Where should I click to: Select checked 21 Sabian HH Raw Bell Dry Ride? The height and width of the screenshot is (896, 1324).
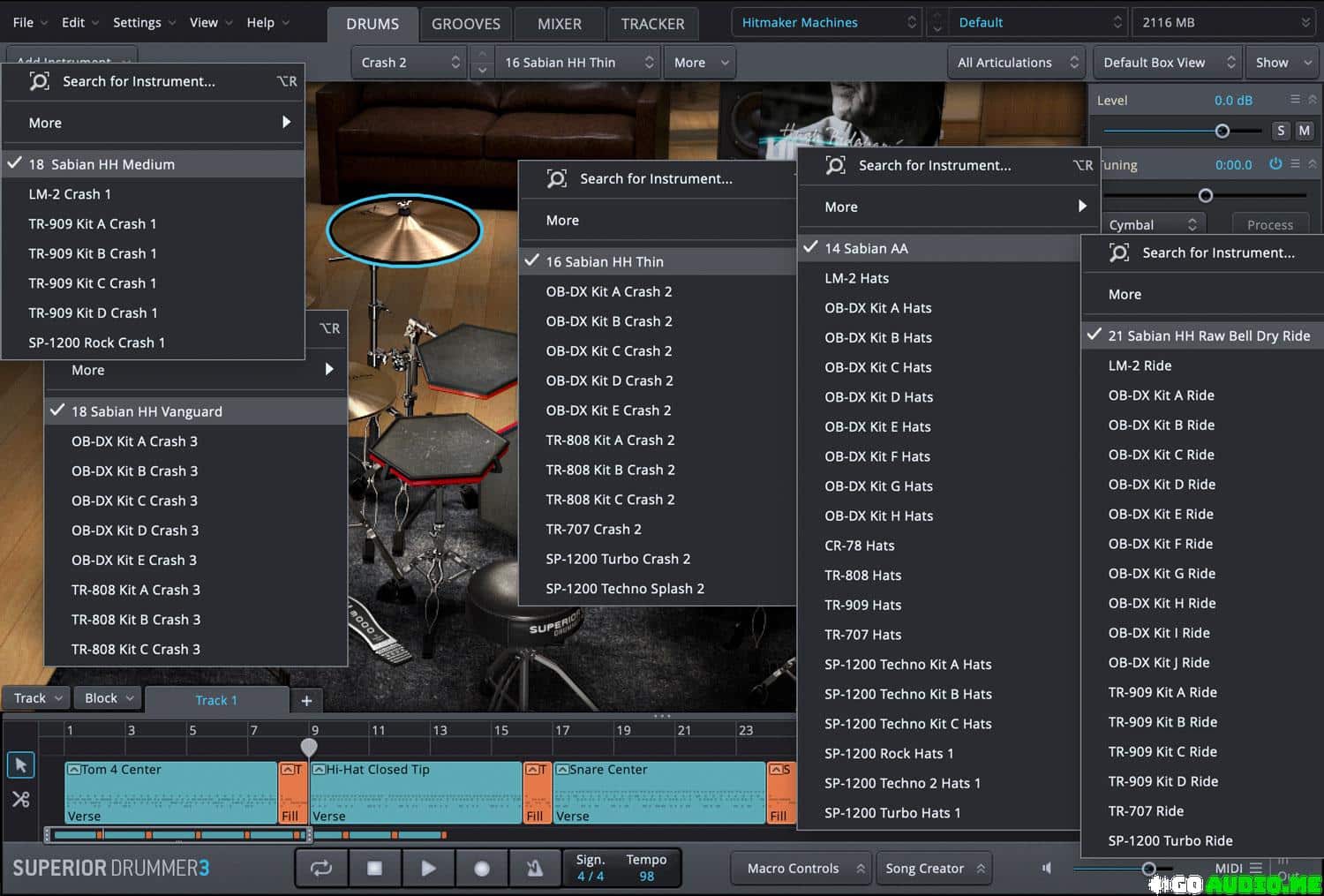[1202, 335]
